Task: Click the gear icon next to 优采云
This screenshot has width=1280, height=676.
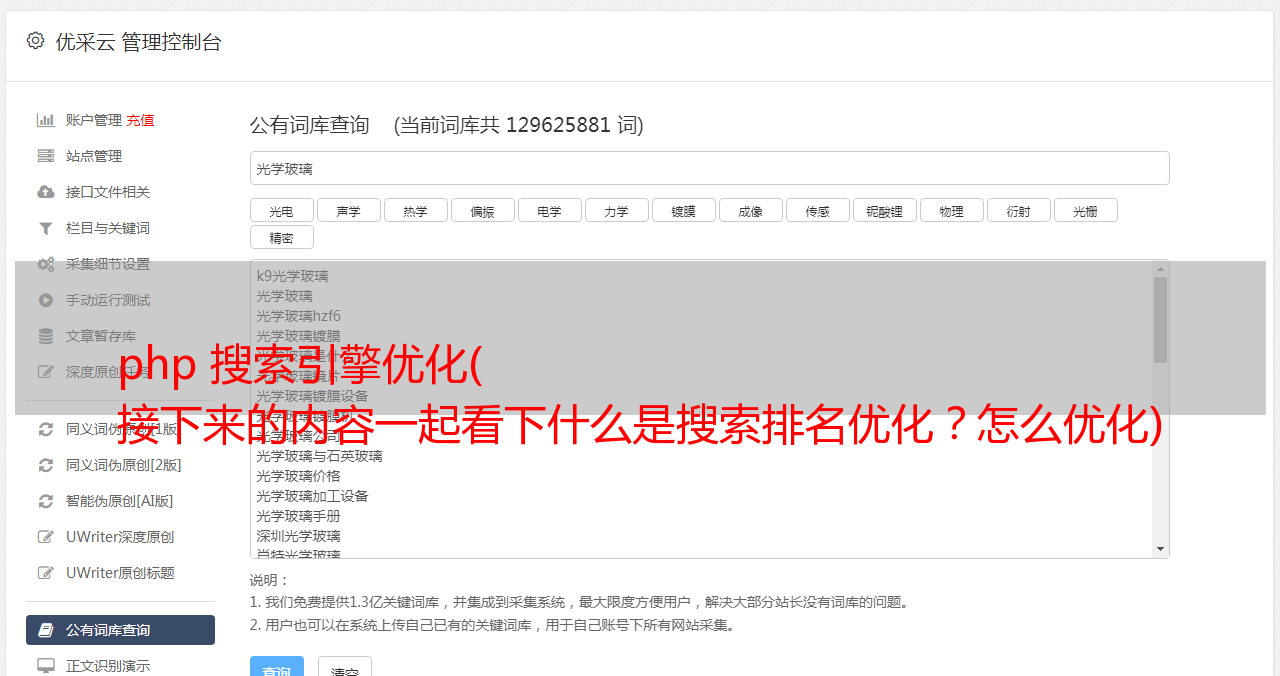Action: click(x=36, y=41)
